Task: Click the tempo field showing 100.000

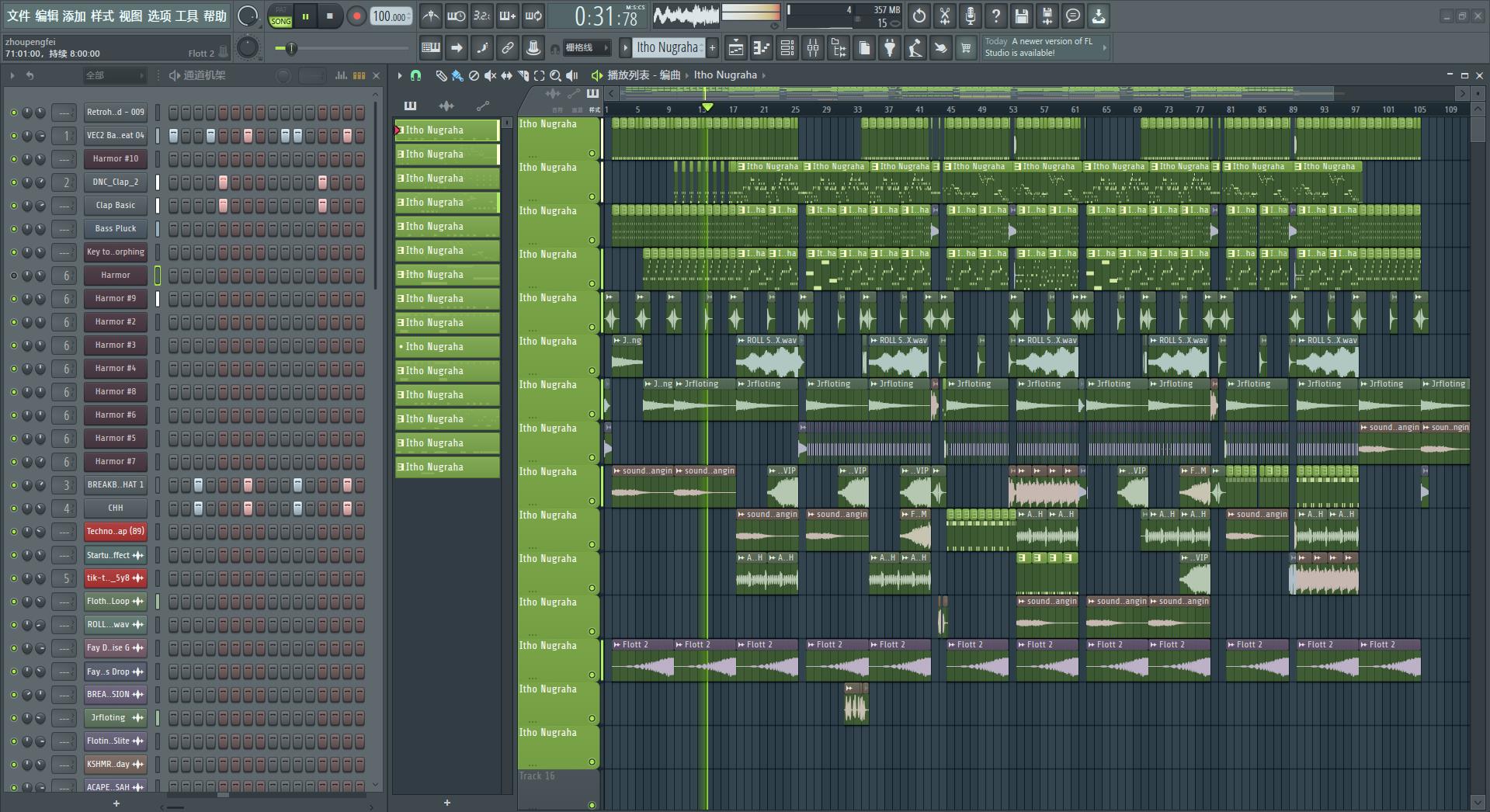Action: pyautogui.click(x=391, y=16)
